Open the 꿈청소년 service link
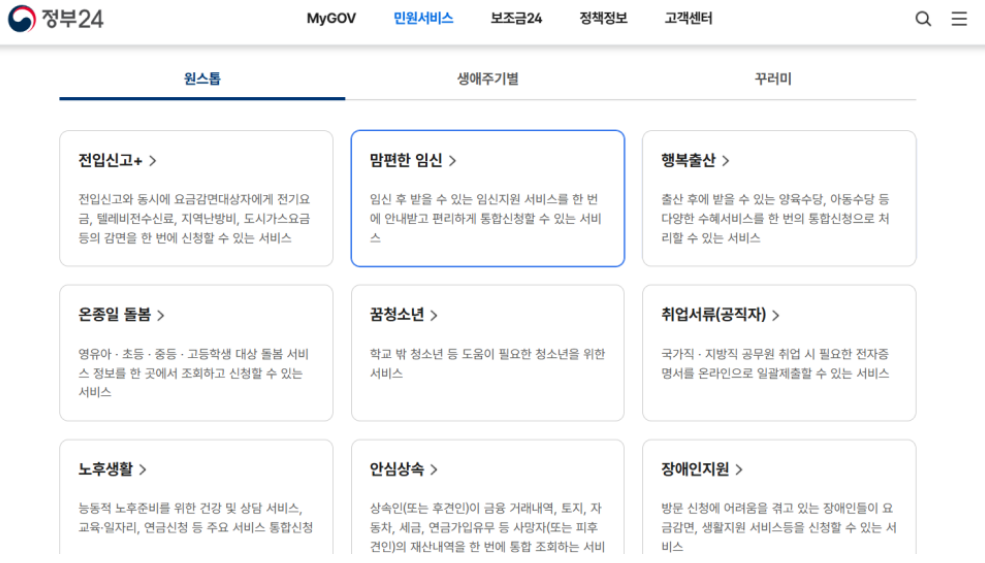 pyautogui.click(x=403, y=315)
